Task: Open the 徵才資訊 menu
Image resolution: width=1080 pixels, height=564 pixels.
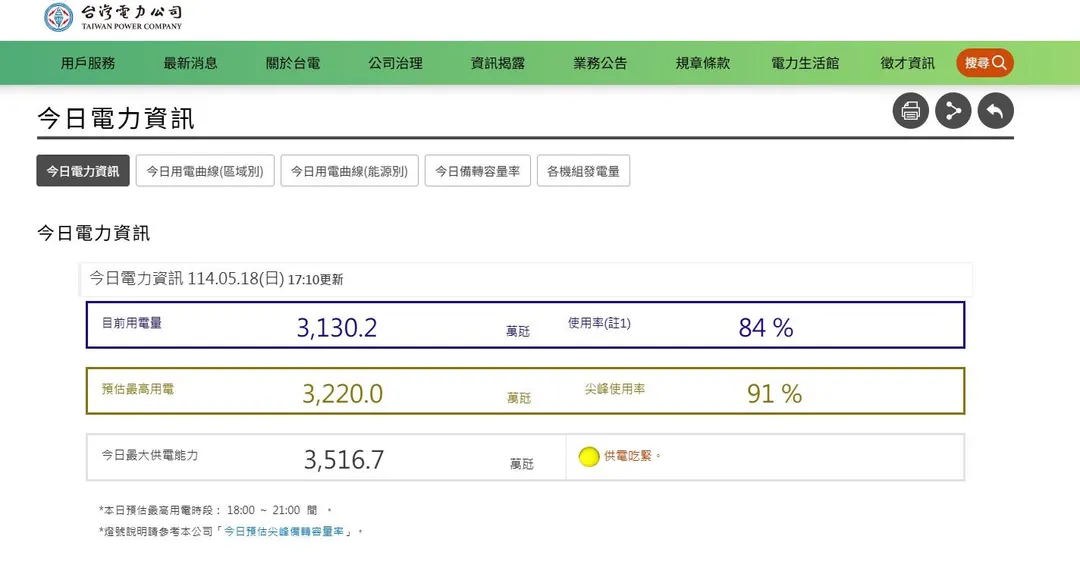Action: click(907, 63)
